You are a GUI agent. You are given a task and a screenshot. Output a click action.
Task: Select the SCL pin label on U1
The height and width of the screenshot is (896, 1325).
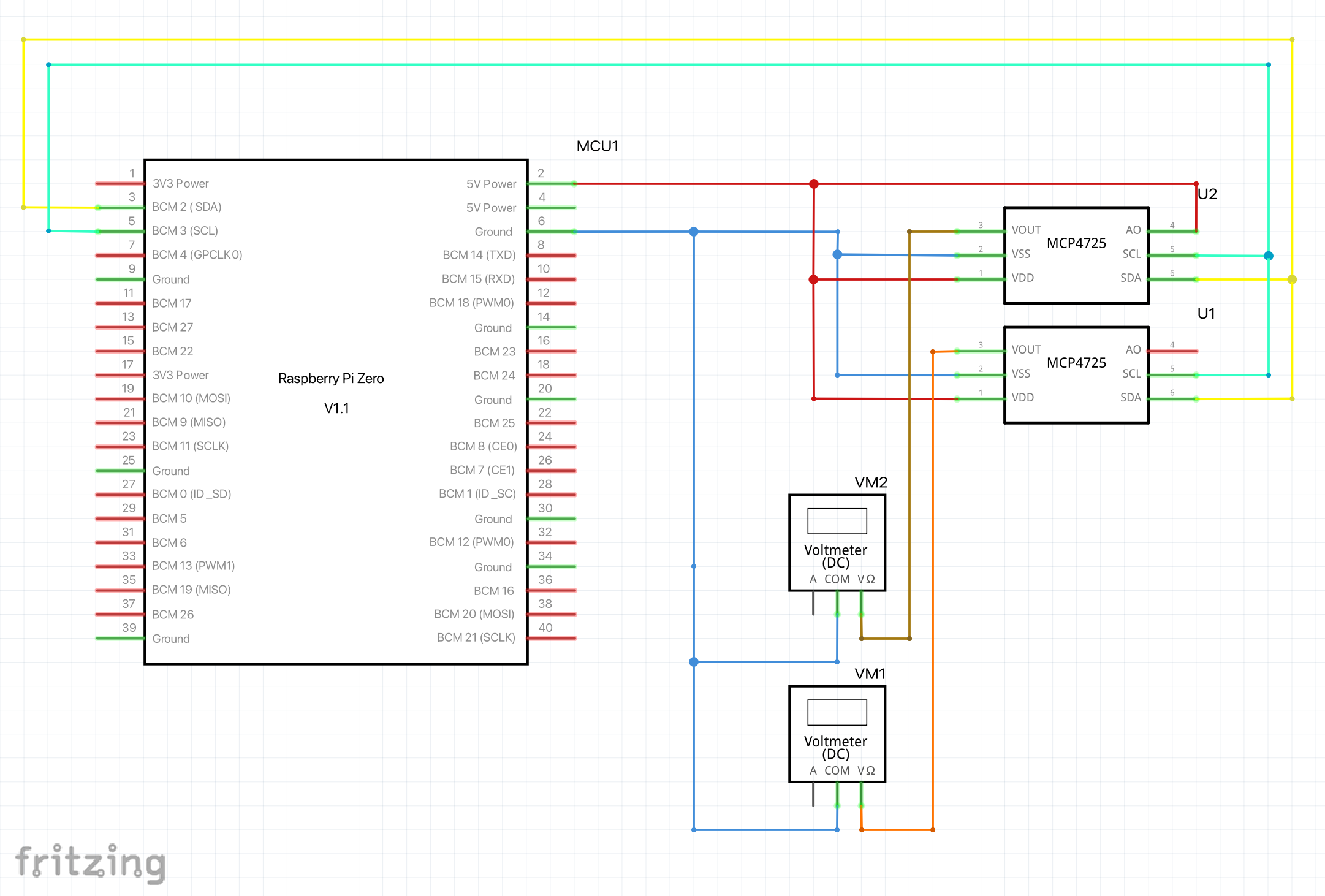click(1131, 373)
